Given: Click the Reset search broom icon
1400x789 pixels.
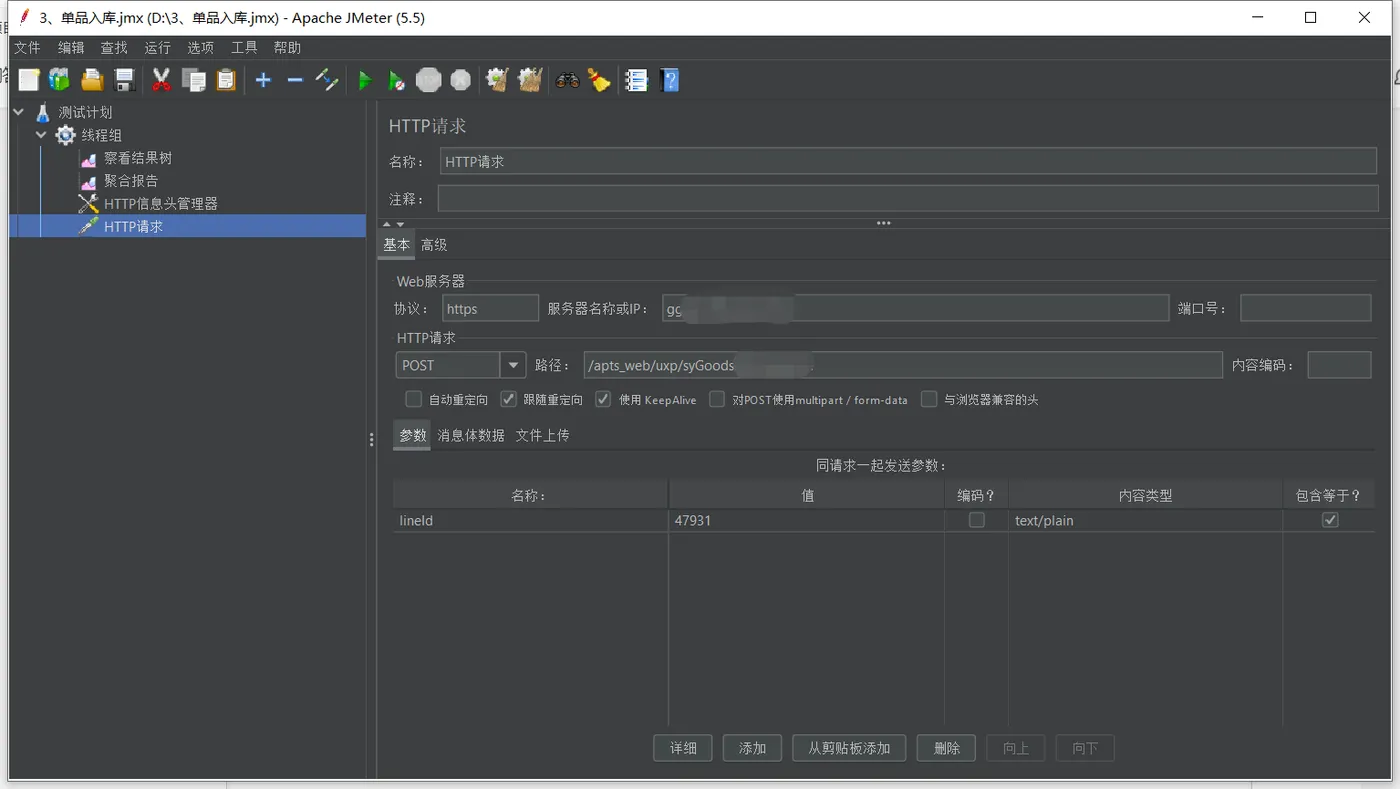Looking at the screenshot, I should (599, 80).
